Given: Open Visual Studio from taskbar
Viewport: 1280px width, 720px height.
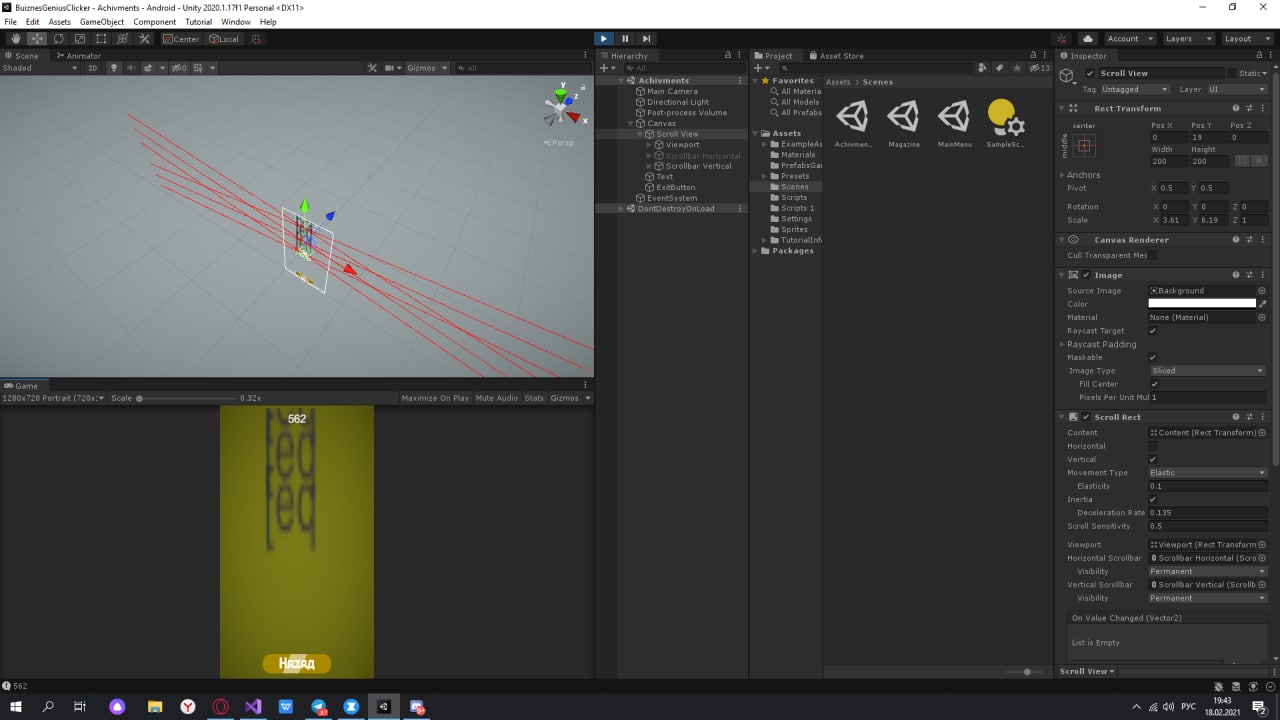Looking at the screenshot, I should [253, 706].
